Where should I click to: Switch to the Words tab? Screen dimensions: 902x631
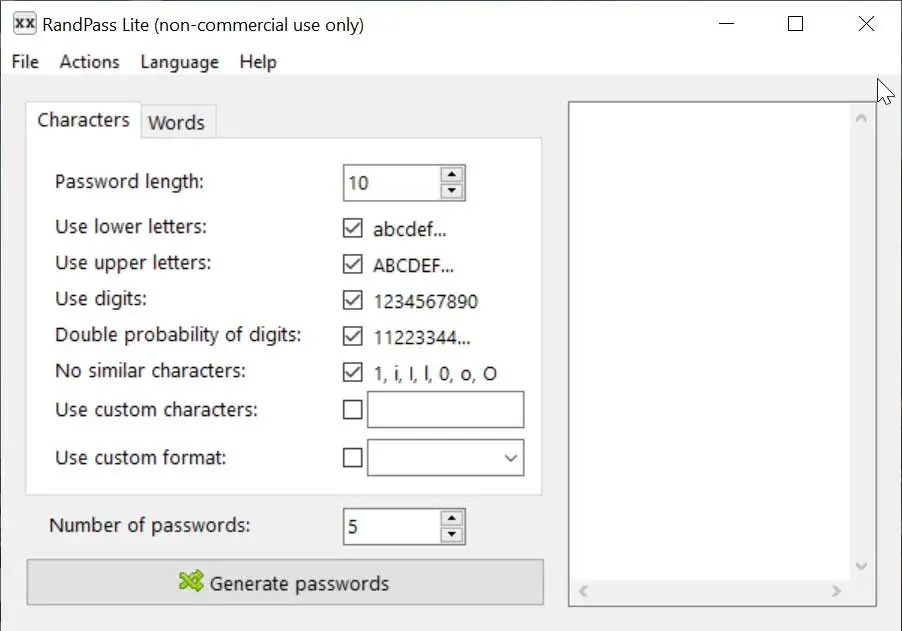(x=176, y=123)
